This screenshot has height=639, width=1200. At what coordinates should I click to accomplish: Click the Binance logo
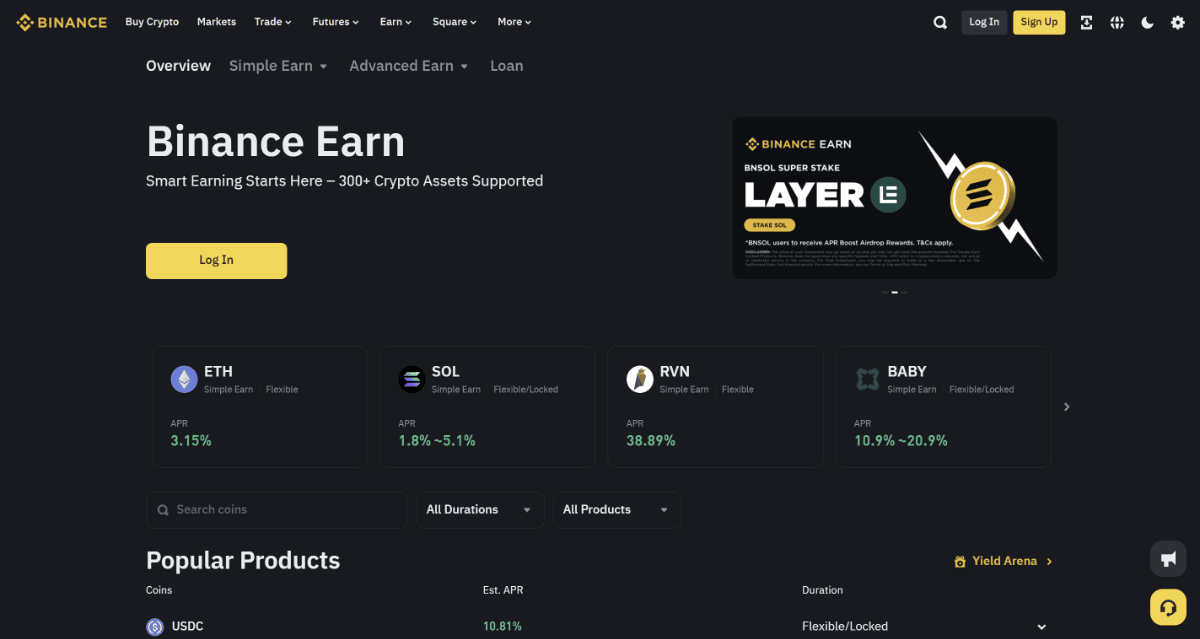61,21
